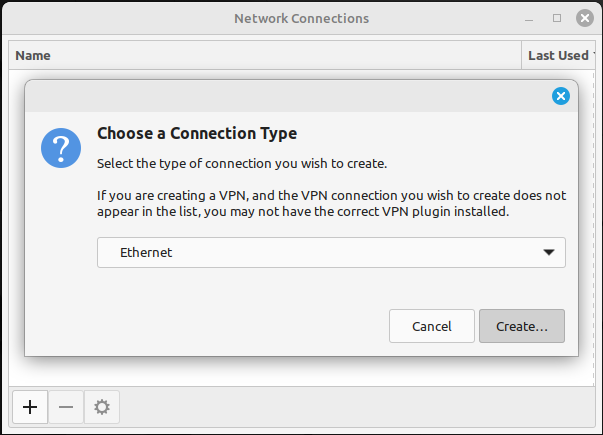Click the 'Select the type of connection' text
The height and width of the screenshot is (435, 603).
(242, 164)
